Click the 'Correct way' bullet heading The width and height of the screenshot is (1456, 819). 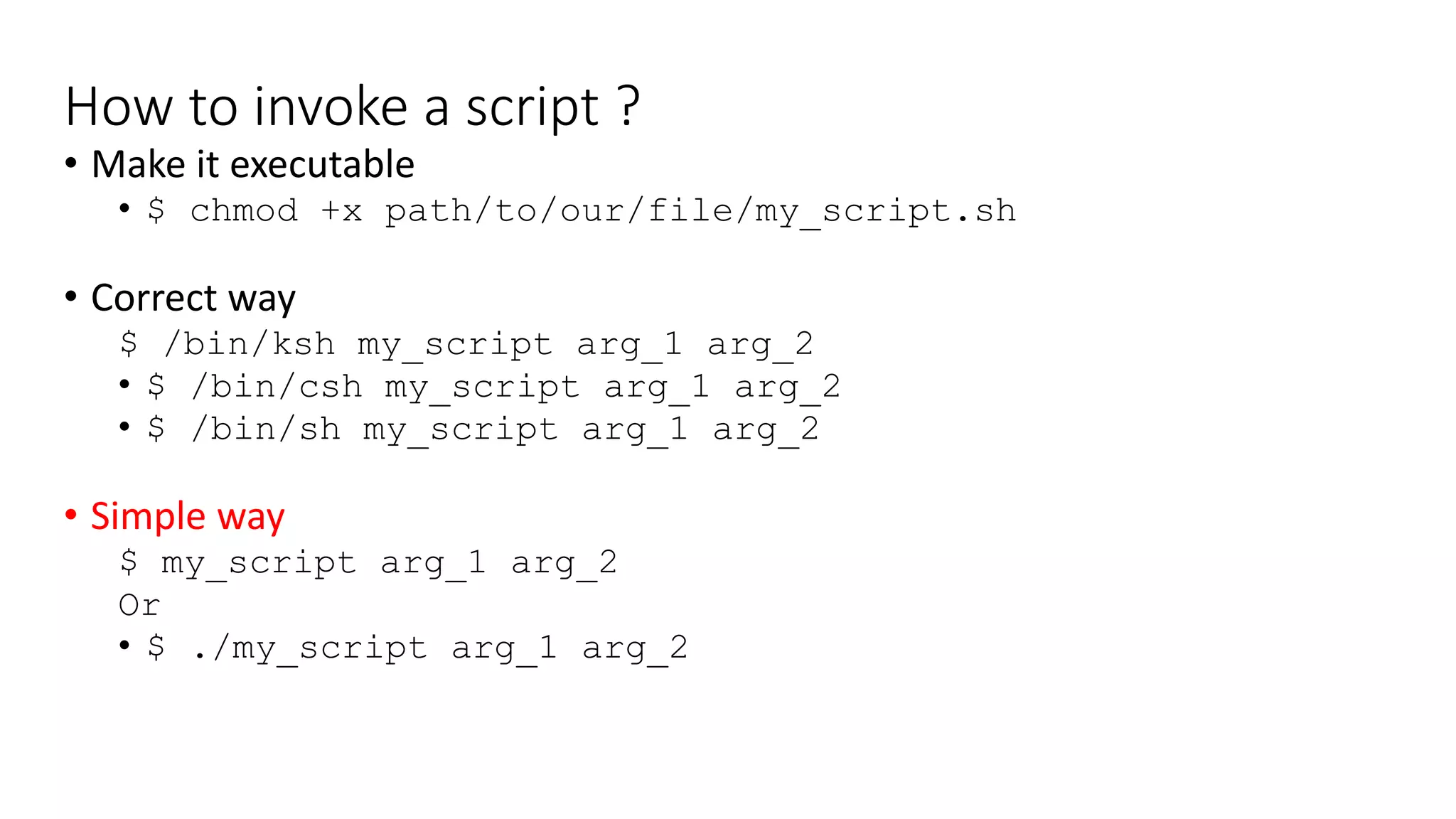[193, 298]
